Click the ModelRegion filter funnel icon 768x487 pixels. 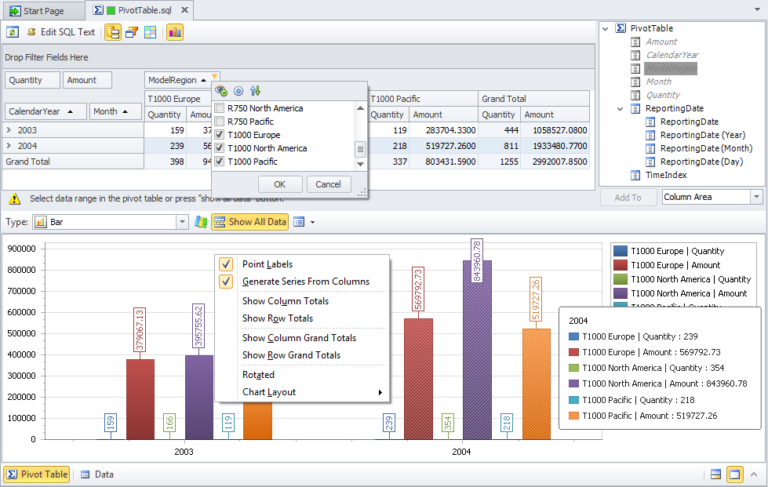[216, 76]
